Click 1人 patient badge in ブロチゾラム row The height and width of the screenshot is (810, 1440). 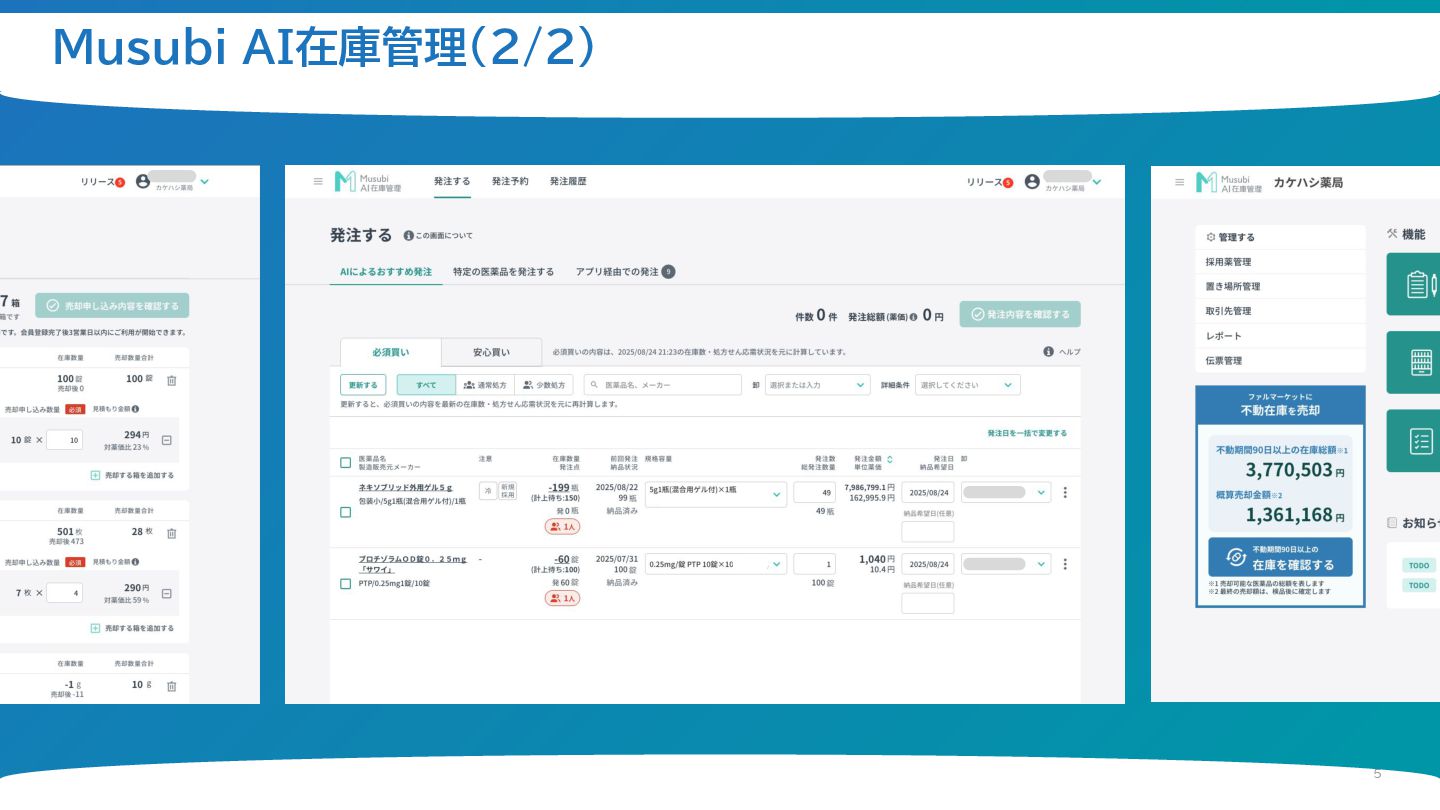tap(562, 598)
